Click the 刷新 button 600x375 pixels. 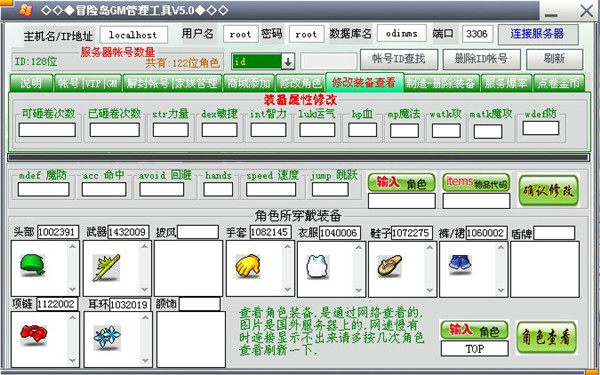tap(554, 59)
